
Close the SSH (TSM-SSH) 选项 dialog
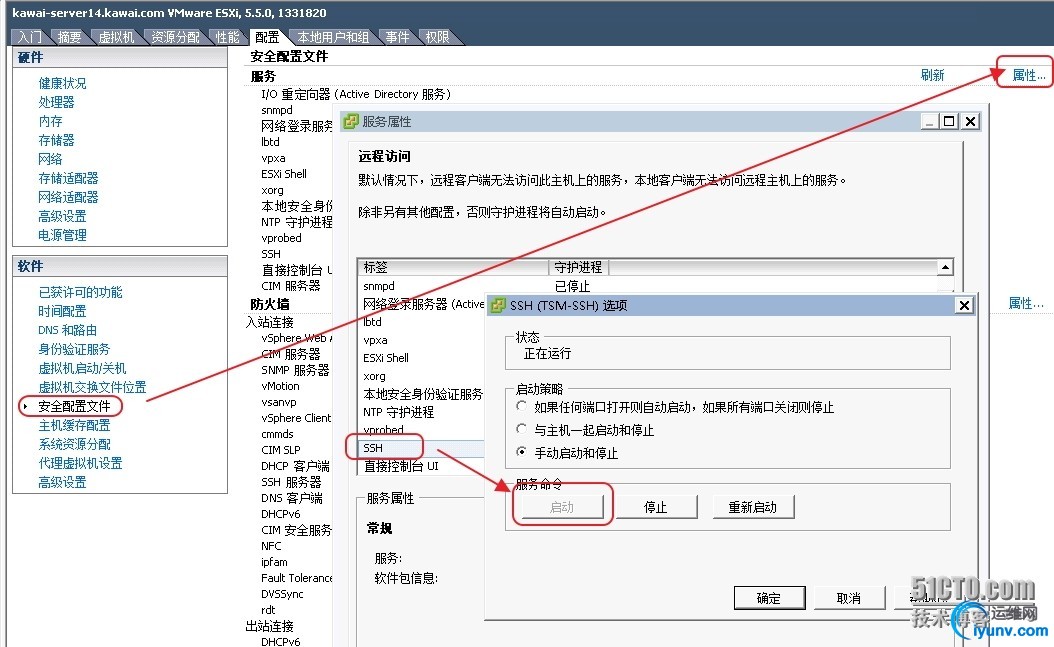(964, 305)
